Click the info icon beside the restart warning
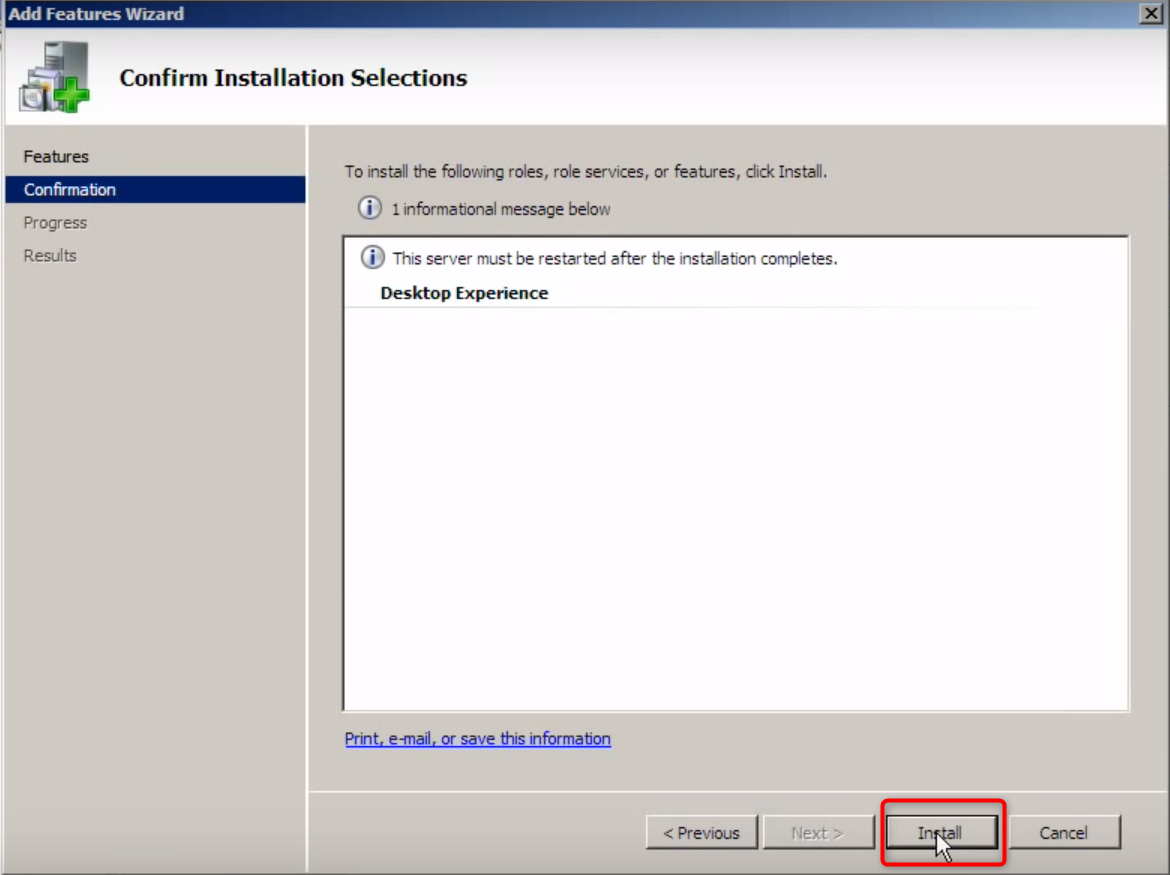 372,258
